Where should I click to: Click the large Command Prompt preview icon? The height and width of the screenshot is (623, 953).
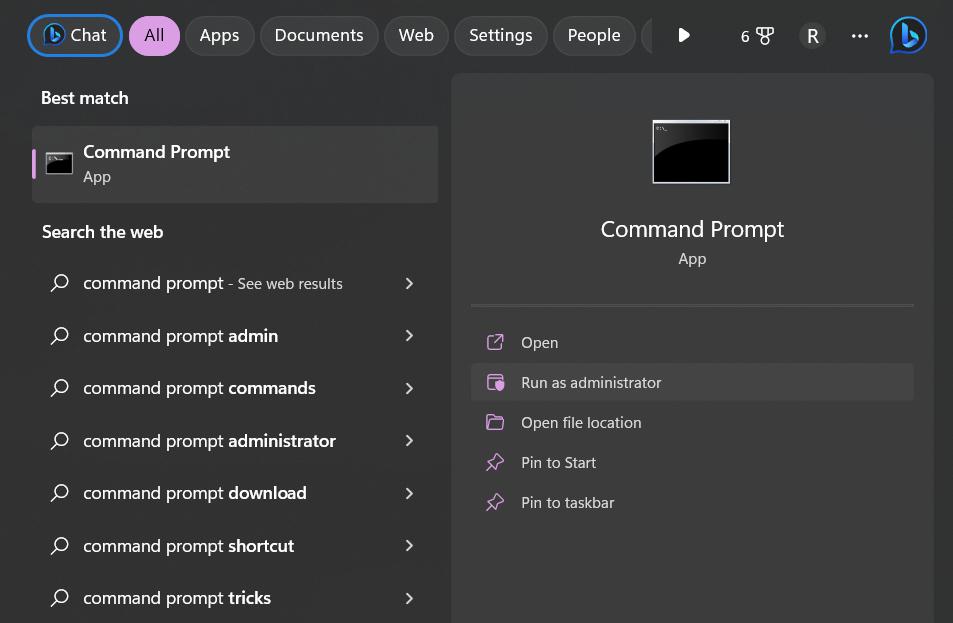tap(691, 152)
